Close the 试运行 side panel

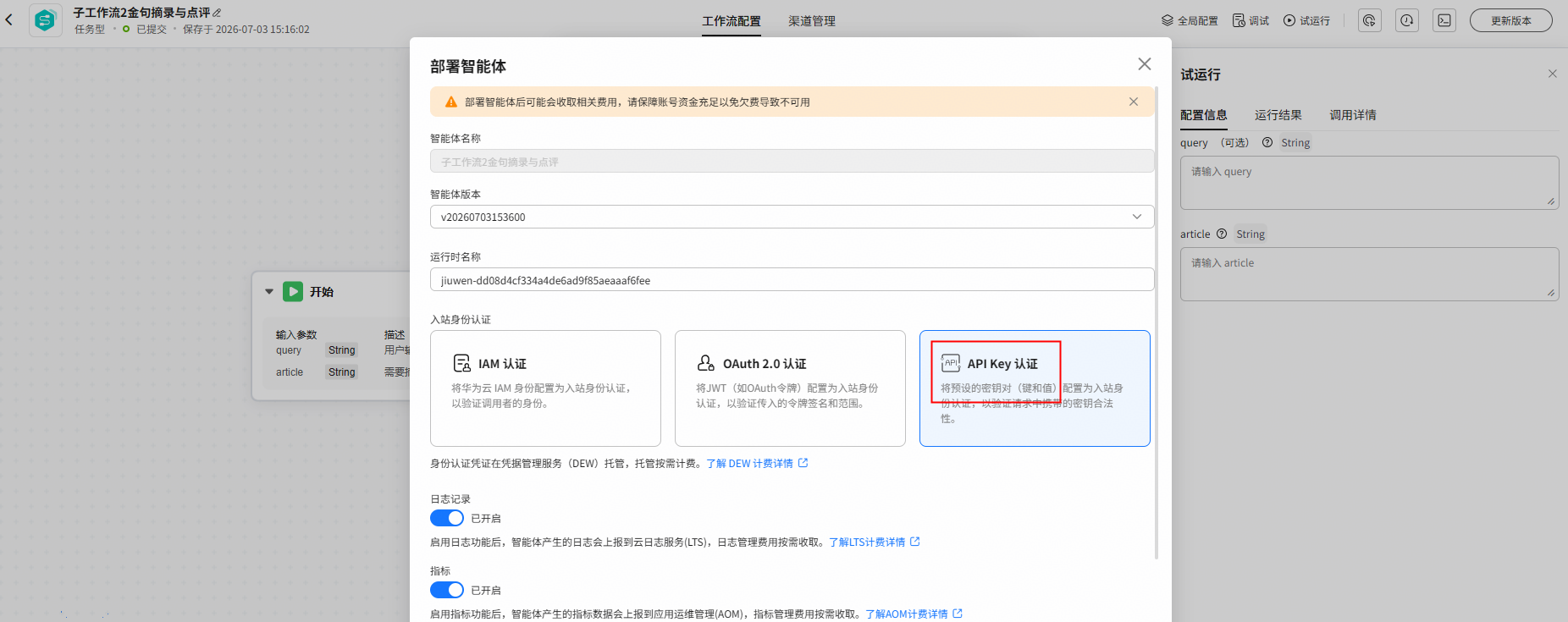[x=1553, y=74]
